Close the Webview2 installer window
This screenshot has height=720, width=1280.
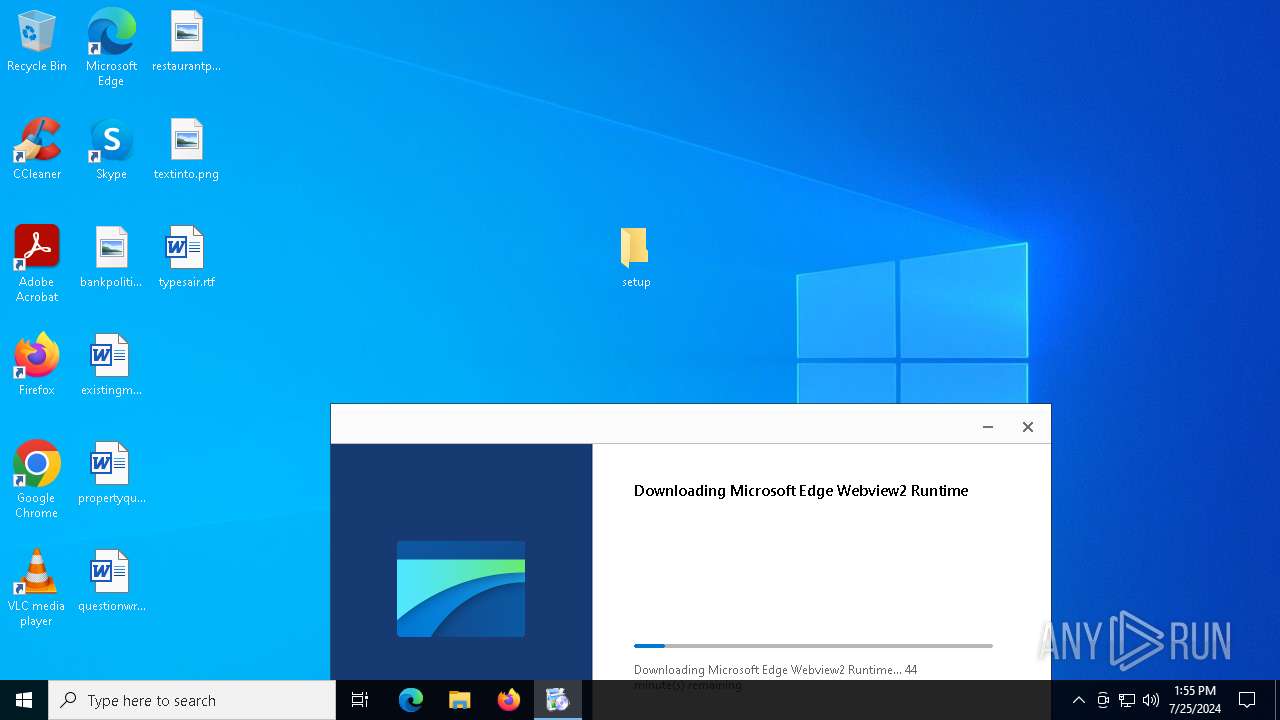1028,427
